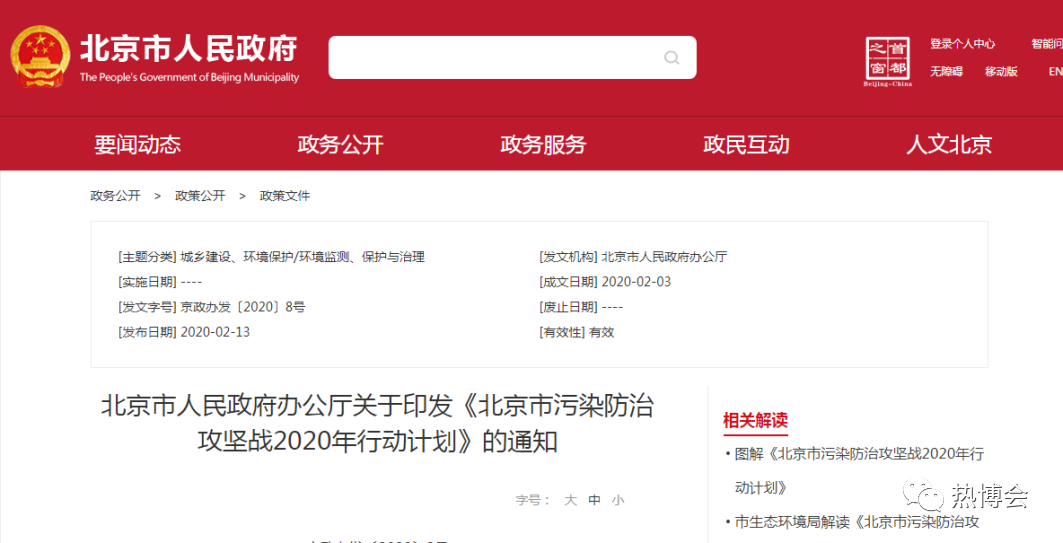Select the small font size 小
This screenshot has width=1063, height=543.
[x=618, y=500]
